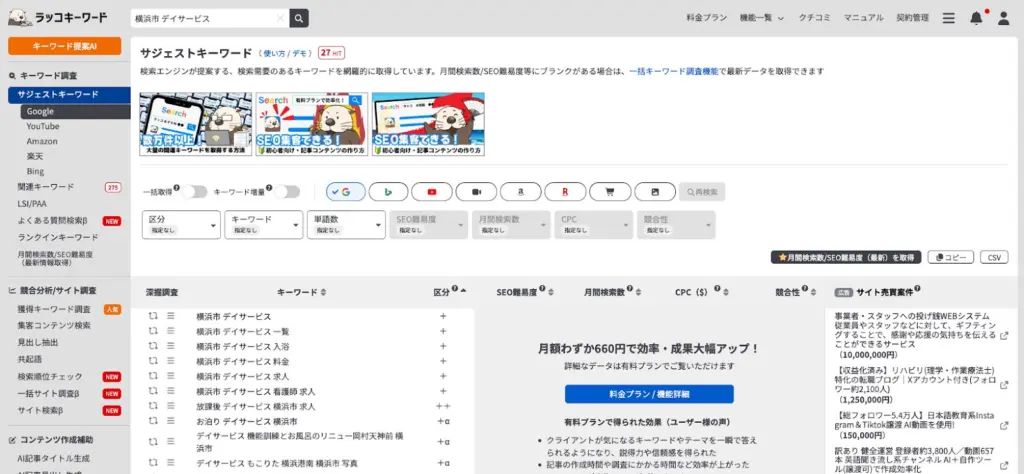Viewport: 1024px width, 474px height.
Task: Click help icon next to キーワード増量
Action: click(x=269, y=188)
